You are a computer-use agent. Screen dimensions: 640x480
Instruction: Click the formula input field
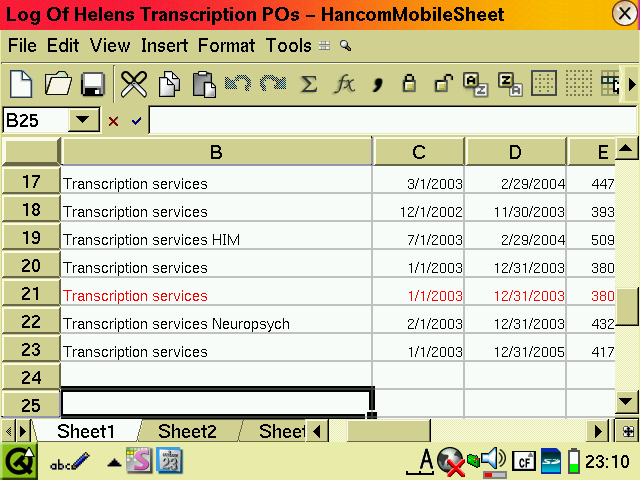click(393, 120)
